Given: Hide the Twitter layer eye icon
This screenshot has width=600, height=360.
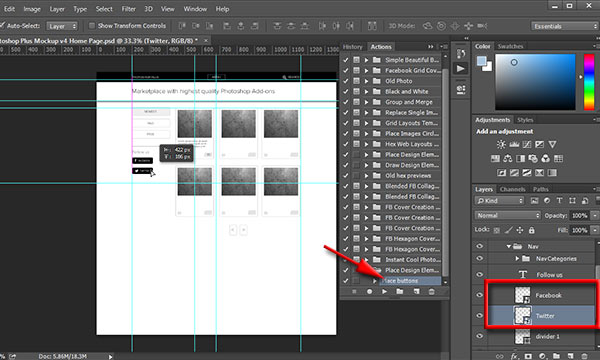Looking at the screenshot, I should [x=480, y=316].
